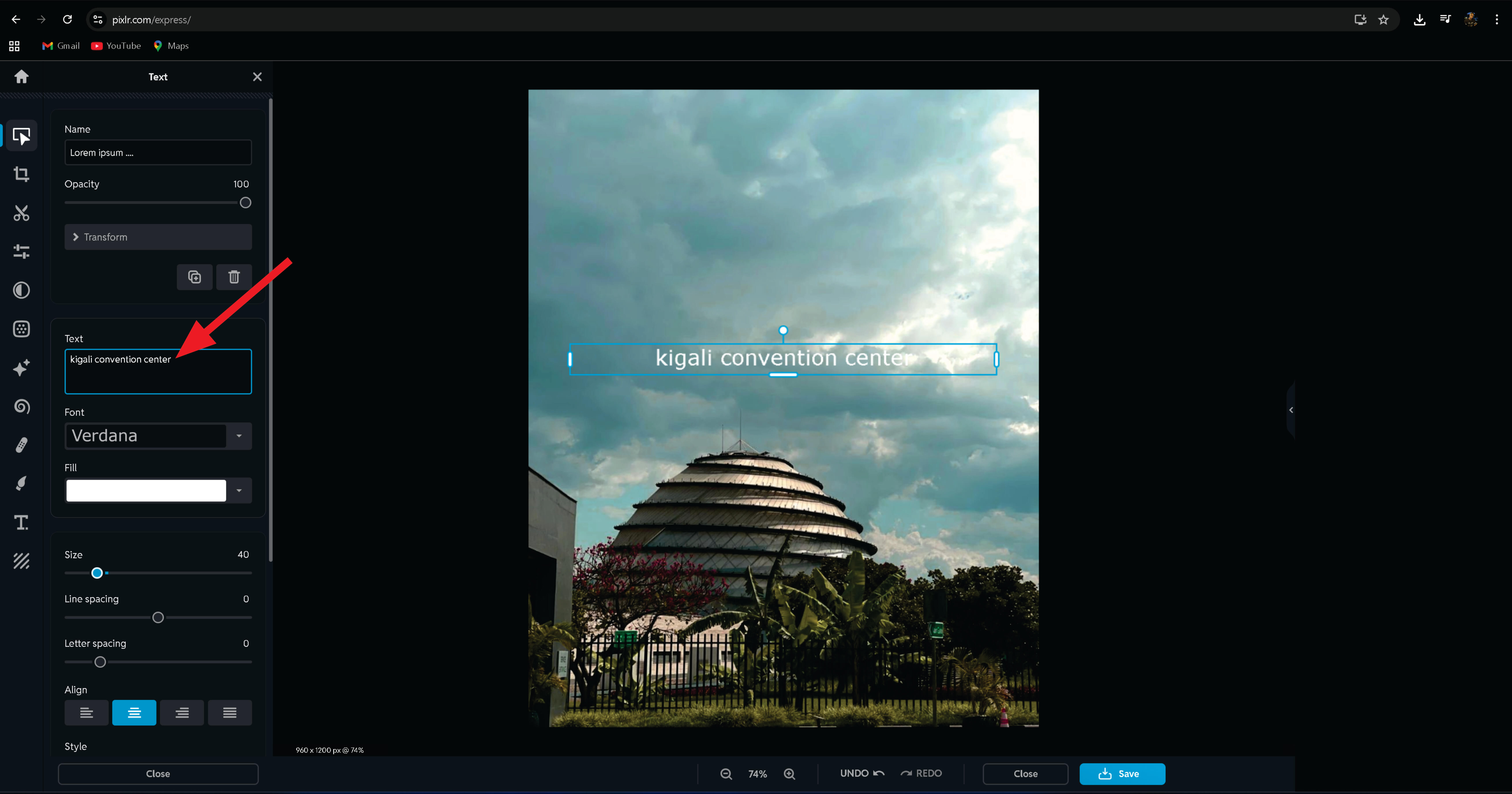The height and width of the screenshot is (794, 1512).
Task: Open the Adjust sliders tool
Action: pyautogui.click(x=22, y=252)
